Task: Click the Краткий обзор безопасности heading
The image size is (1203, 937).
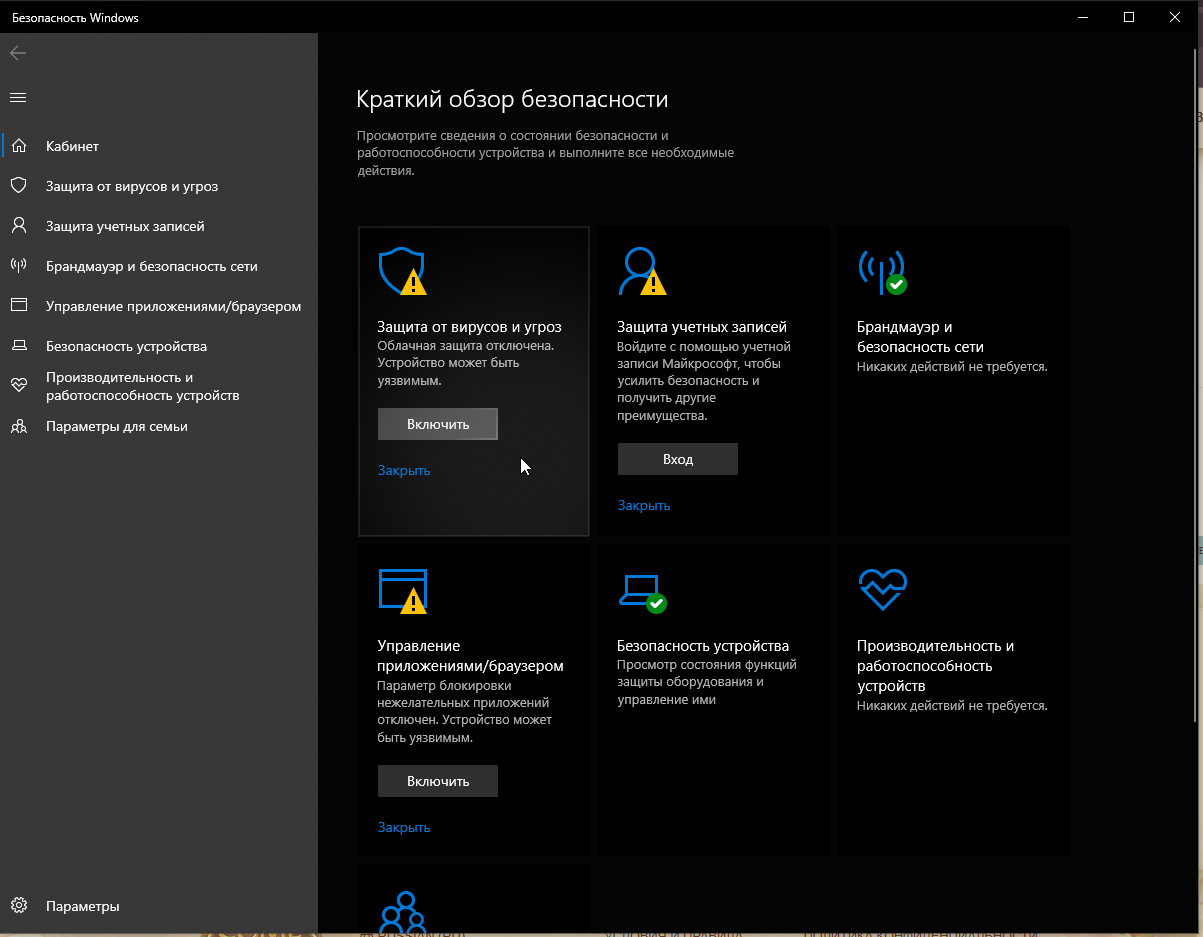Action: [512, 99]
